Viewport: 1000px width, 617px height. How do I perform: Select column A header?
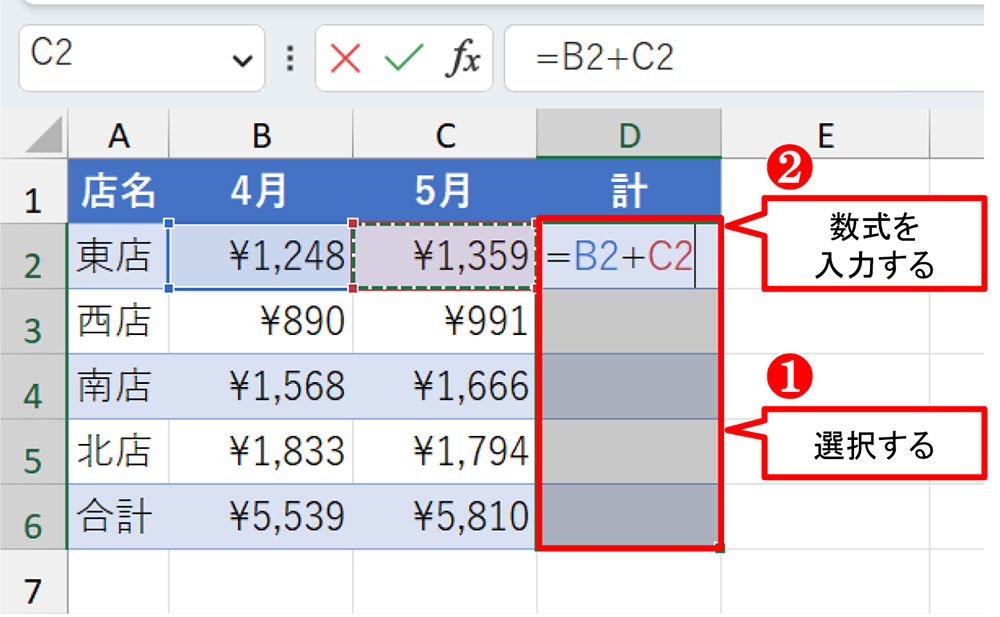tap(119, 135)
